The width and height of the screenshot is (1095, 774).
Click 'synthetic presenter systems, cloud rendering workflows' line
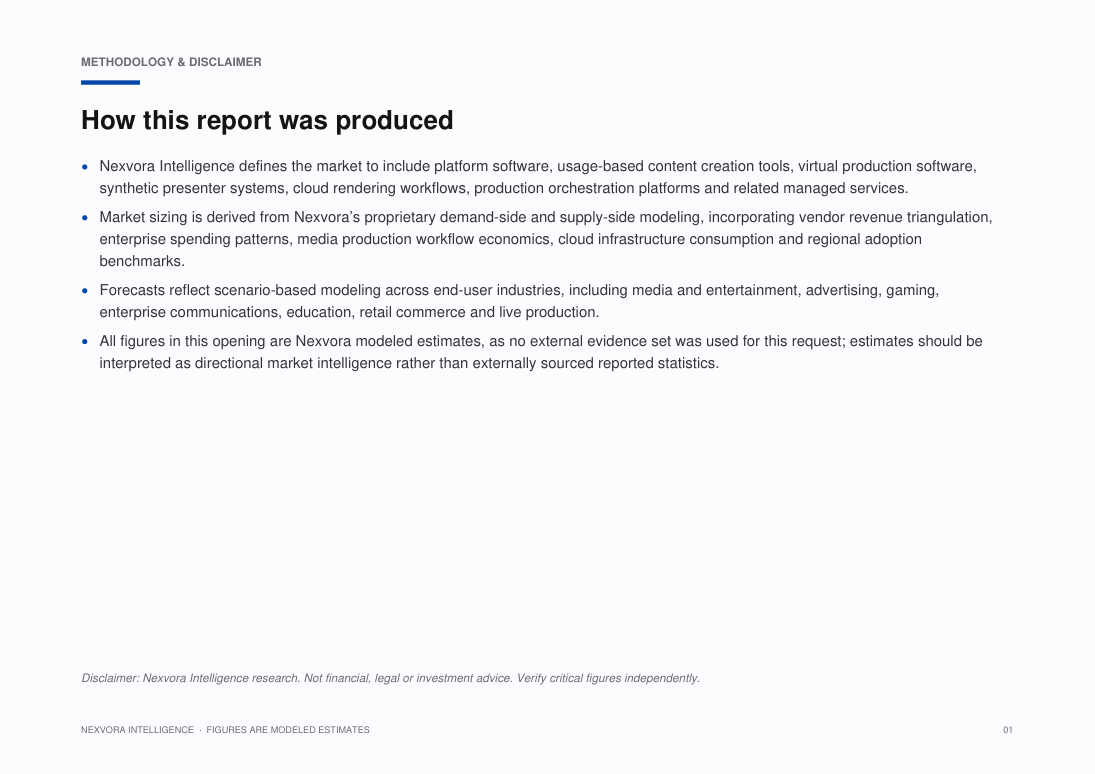pos(284,189)
